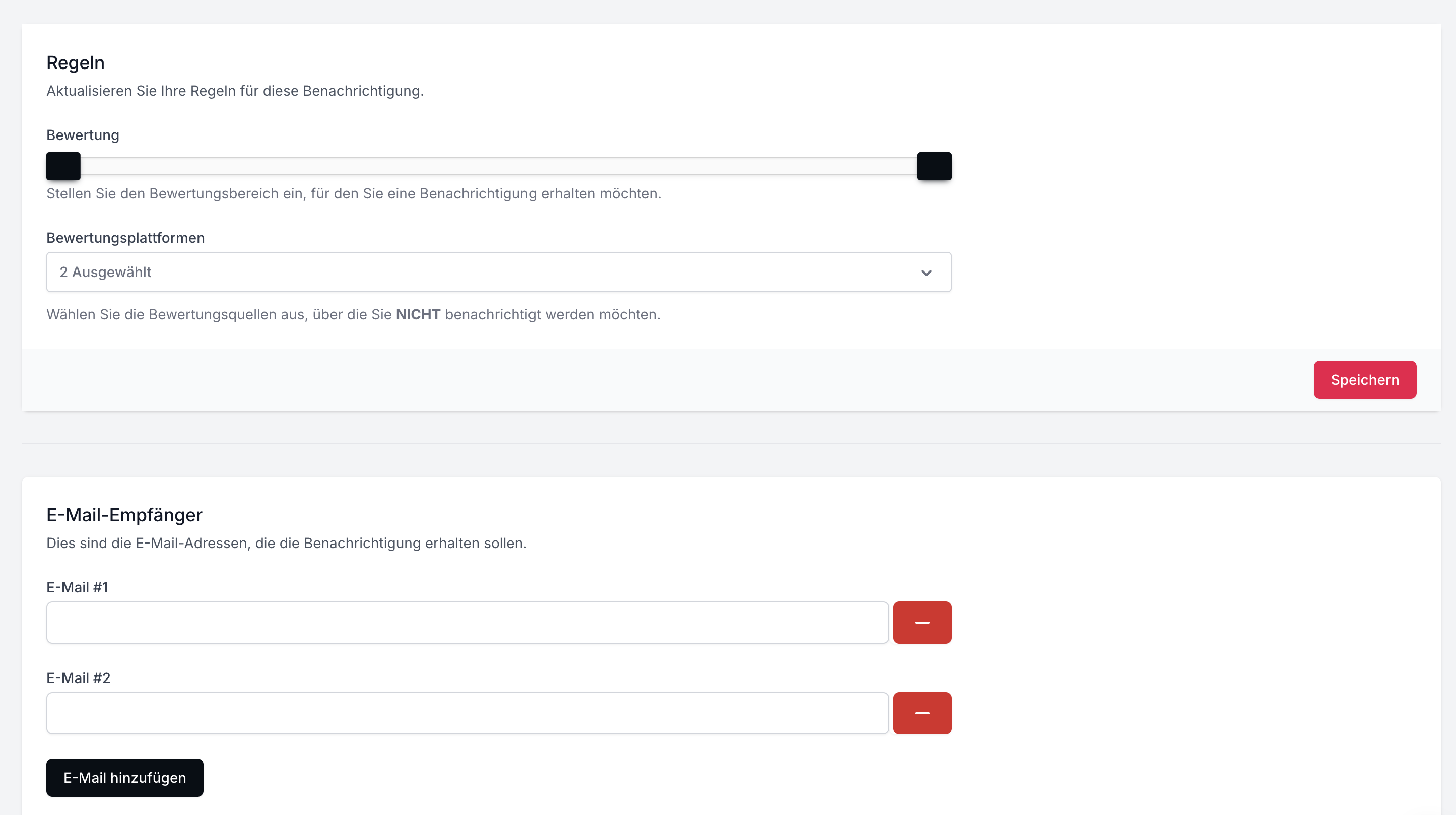Remove the E-Mail #2 recipient with the minus button
1456x815 pixels.
tap(922, 713)
